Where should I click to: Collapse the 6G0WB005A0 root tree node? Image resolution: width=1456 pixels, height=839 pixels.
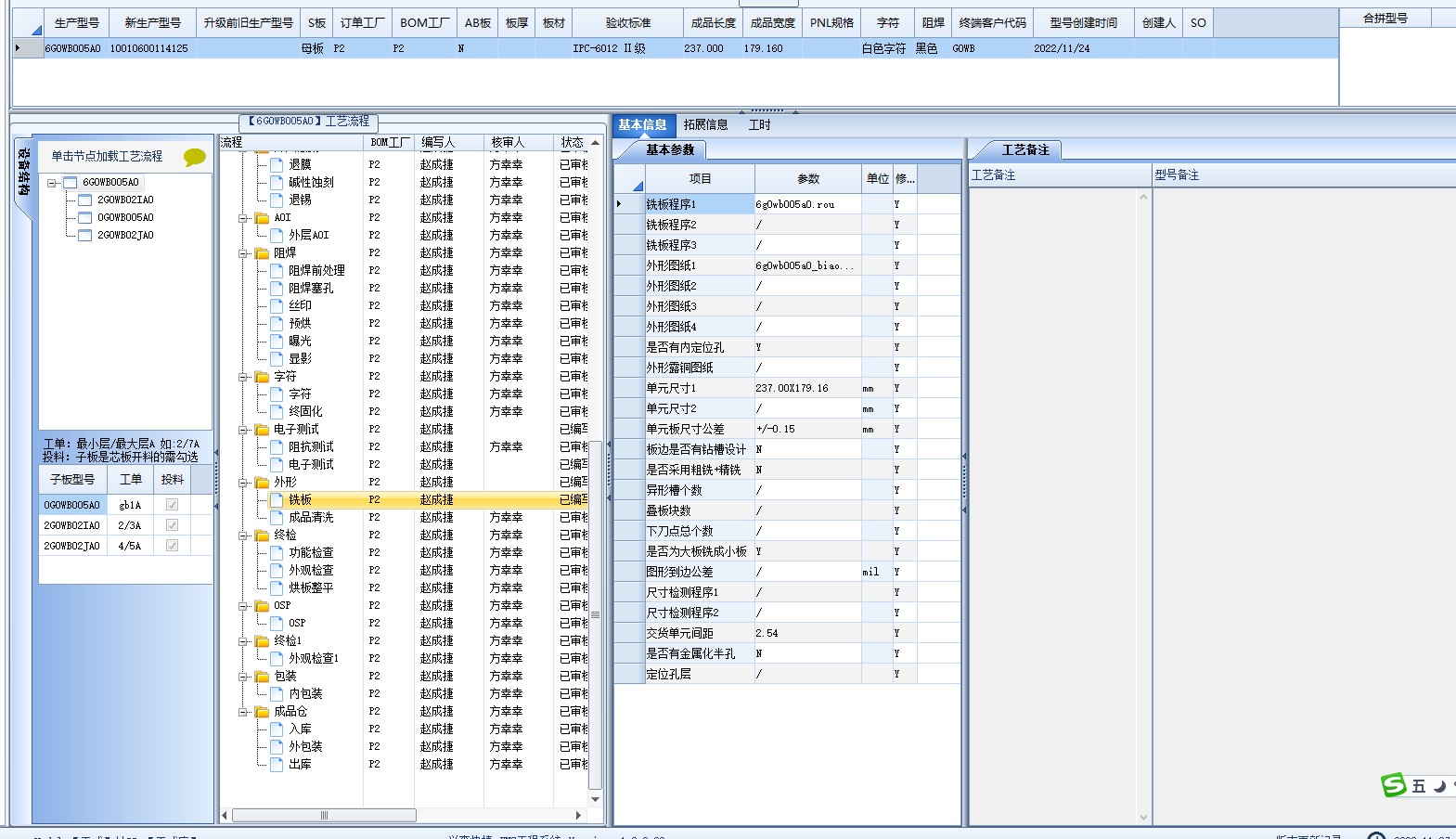coord(52,183)
